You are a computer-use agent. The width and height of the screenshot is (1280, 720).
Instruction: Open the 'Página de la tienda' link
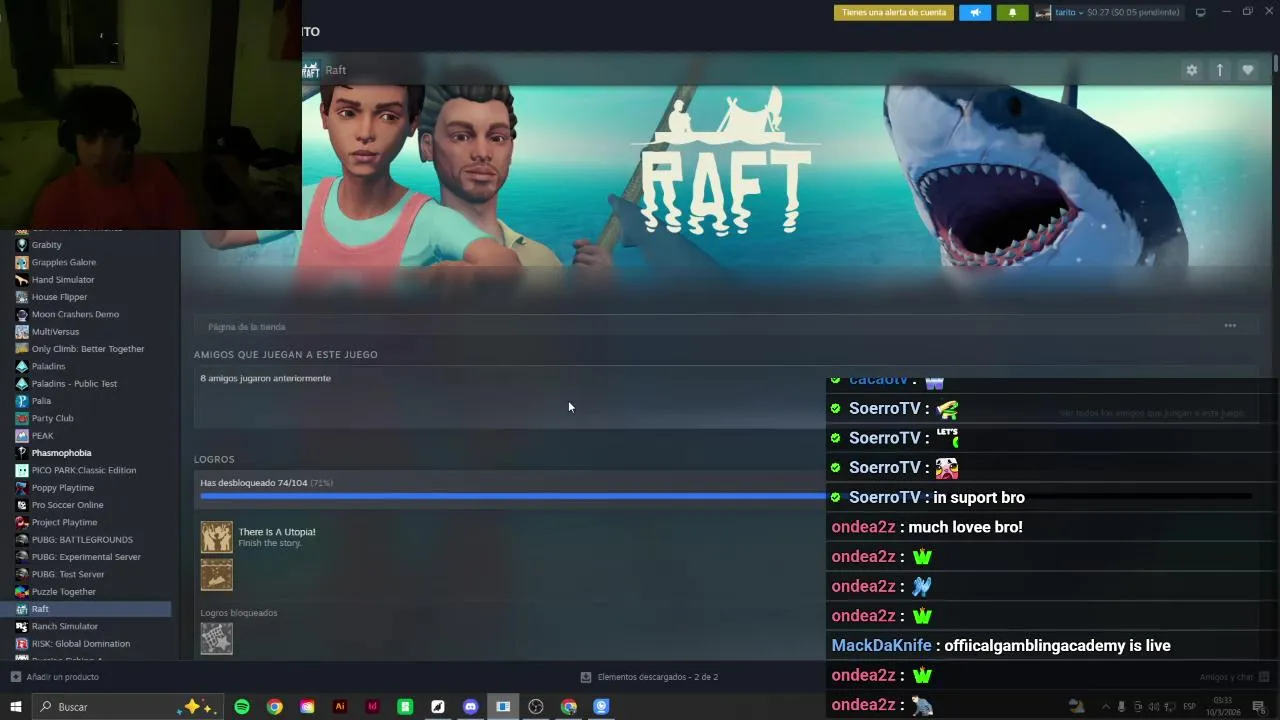(x=247, y=327)
